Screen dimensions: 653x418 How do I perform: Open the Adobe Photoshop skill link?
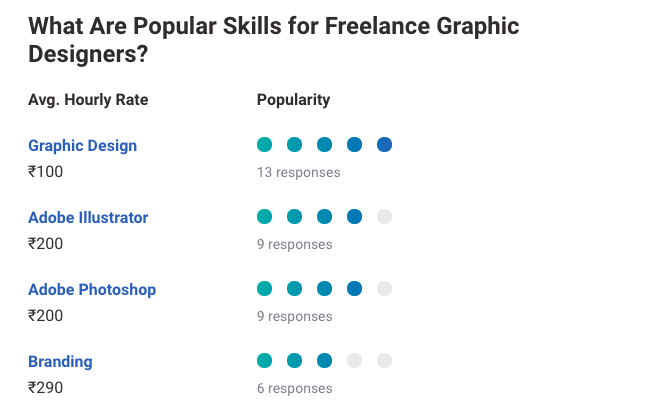92,289
